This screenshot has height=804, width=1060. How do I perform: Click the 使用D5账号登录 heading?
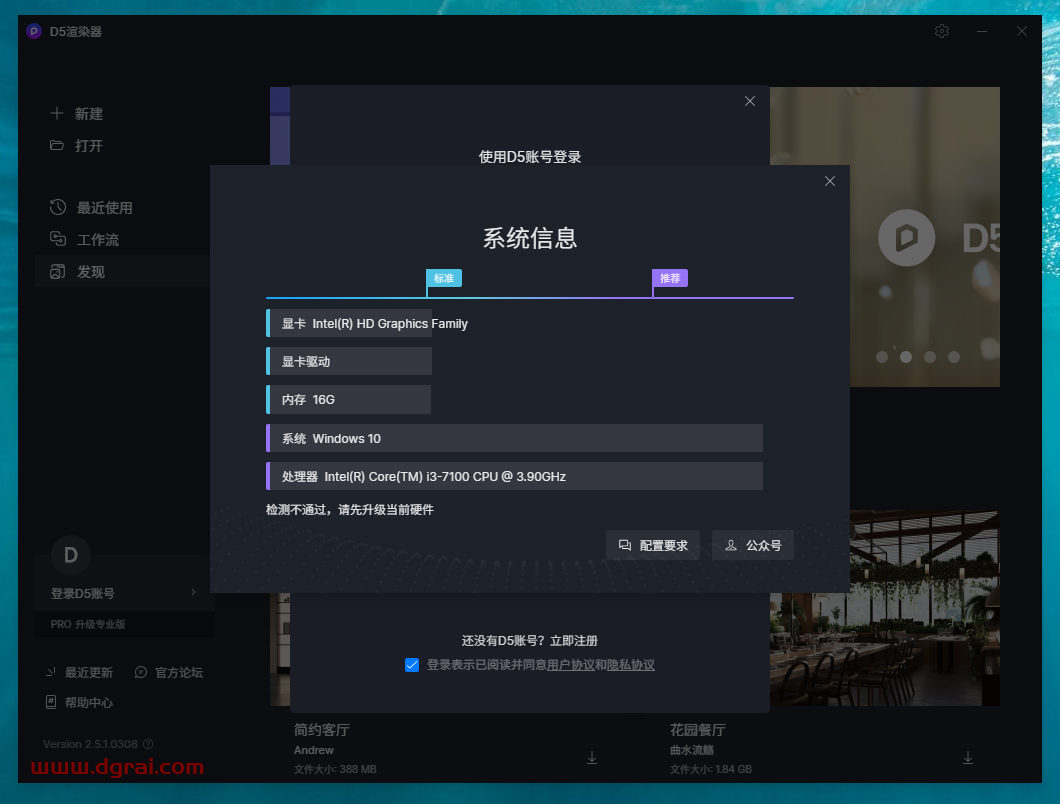point(530,157)
